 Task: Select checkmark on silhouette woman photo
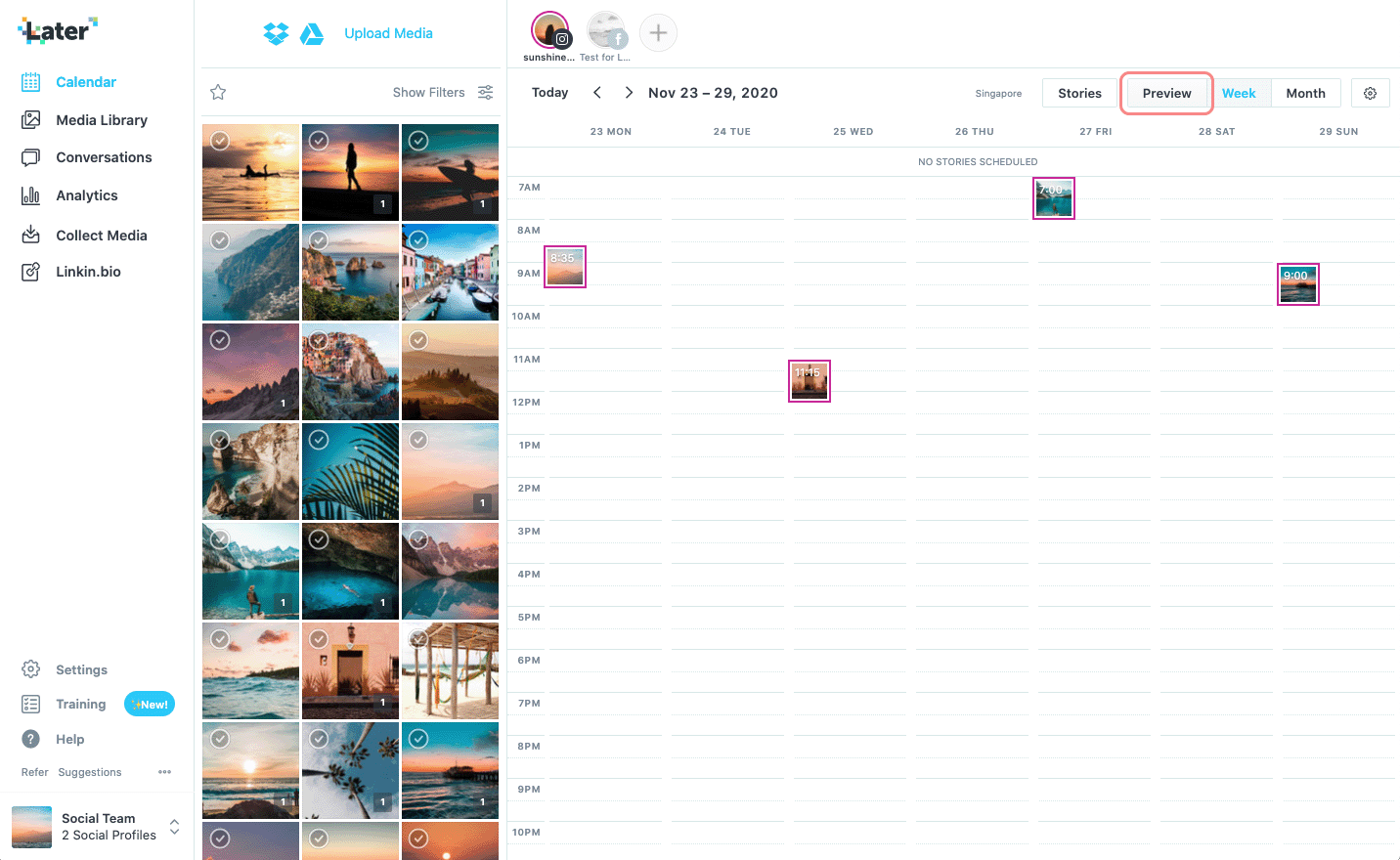319,141
